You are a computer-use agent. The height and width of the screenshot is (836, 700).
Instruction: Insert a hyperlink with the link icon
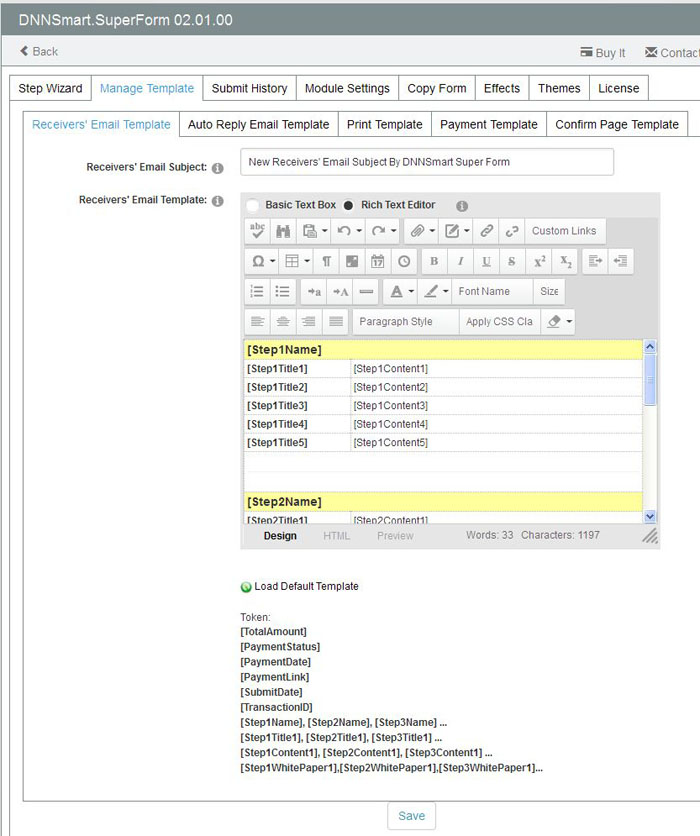pyautogui.click(x=486, y=231)
